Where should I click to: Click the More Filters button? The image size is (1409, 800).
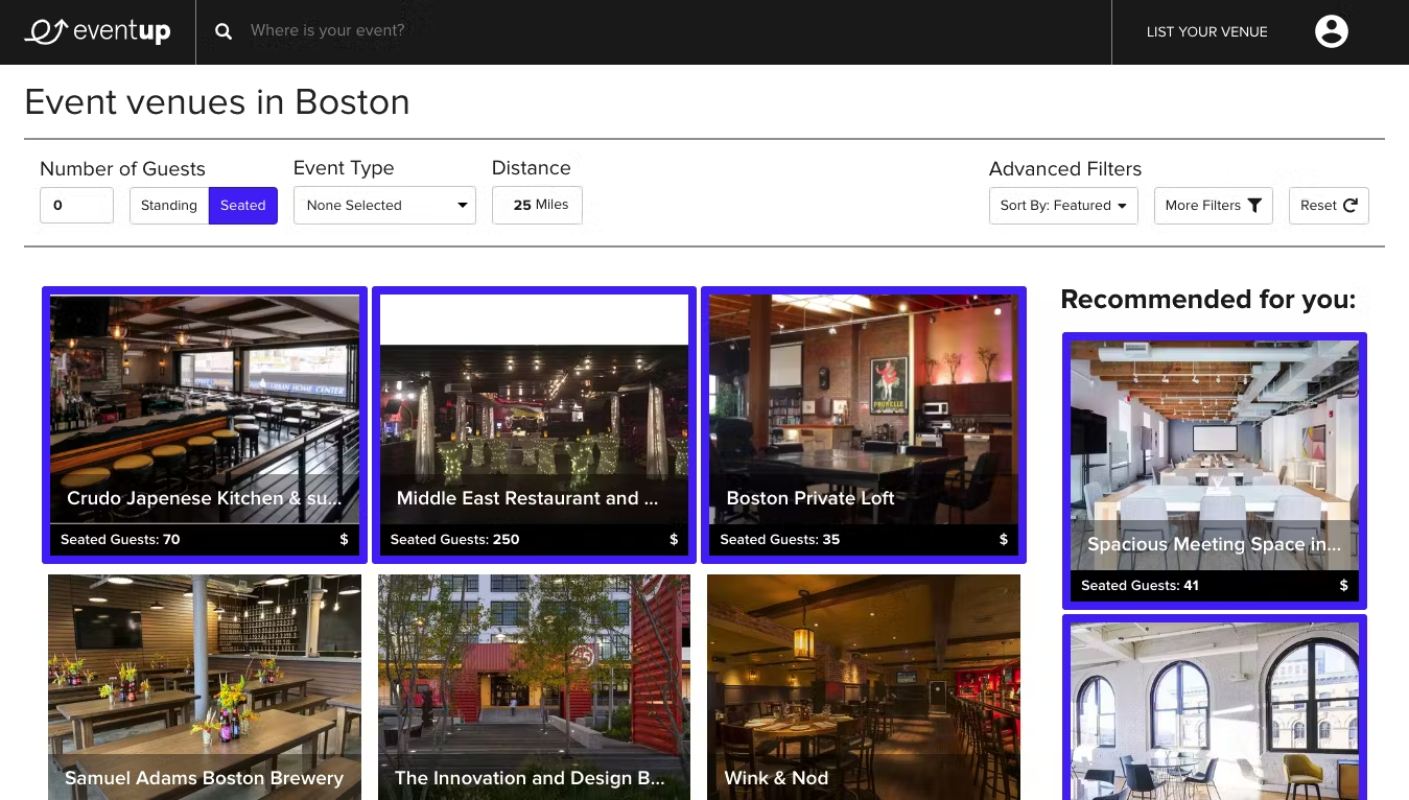pos(1213,205)
